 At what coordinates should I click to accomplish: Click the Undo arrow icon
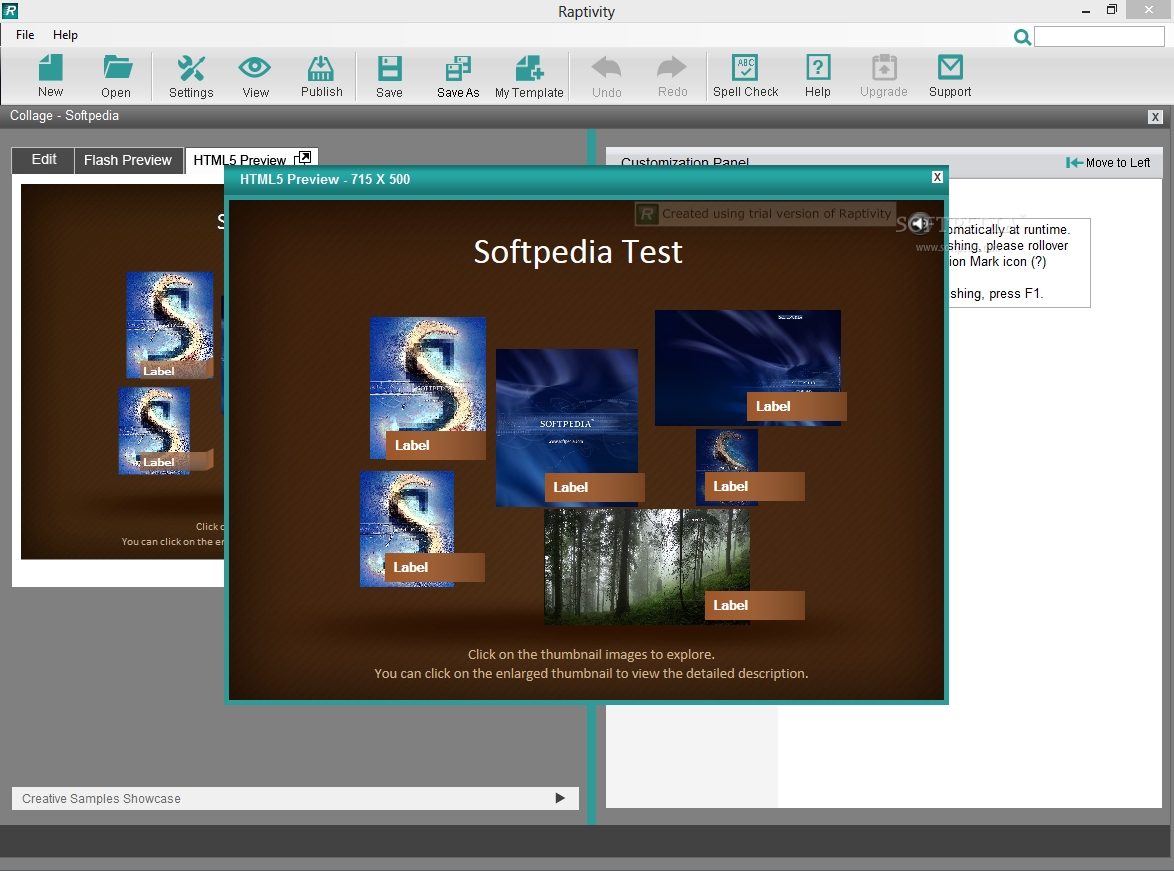tap(606, 76)
